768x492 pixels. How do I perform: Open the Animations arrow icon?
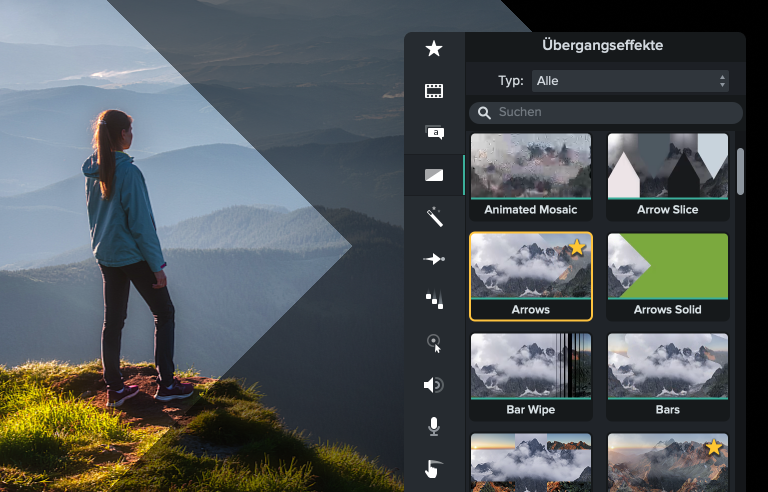(434, 259)
